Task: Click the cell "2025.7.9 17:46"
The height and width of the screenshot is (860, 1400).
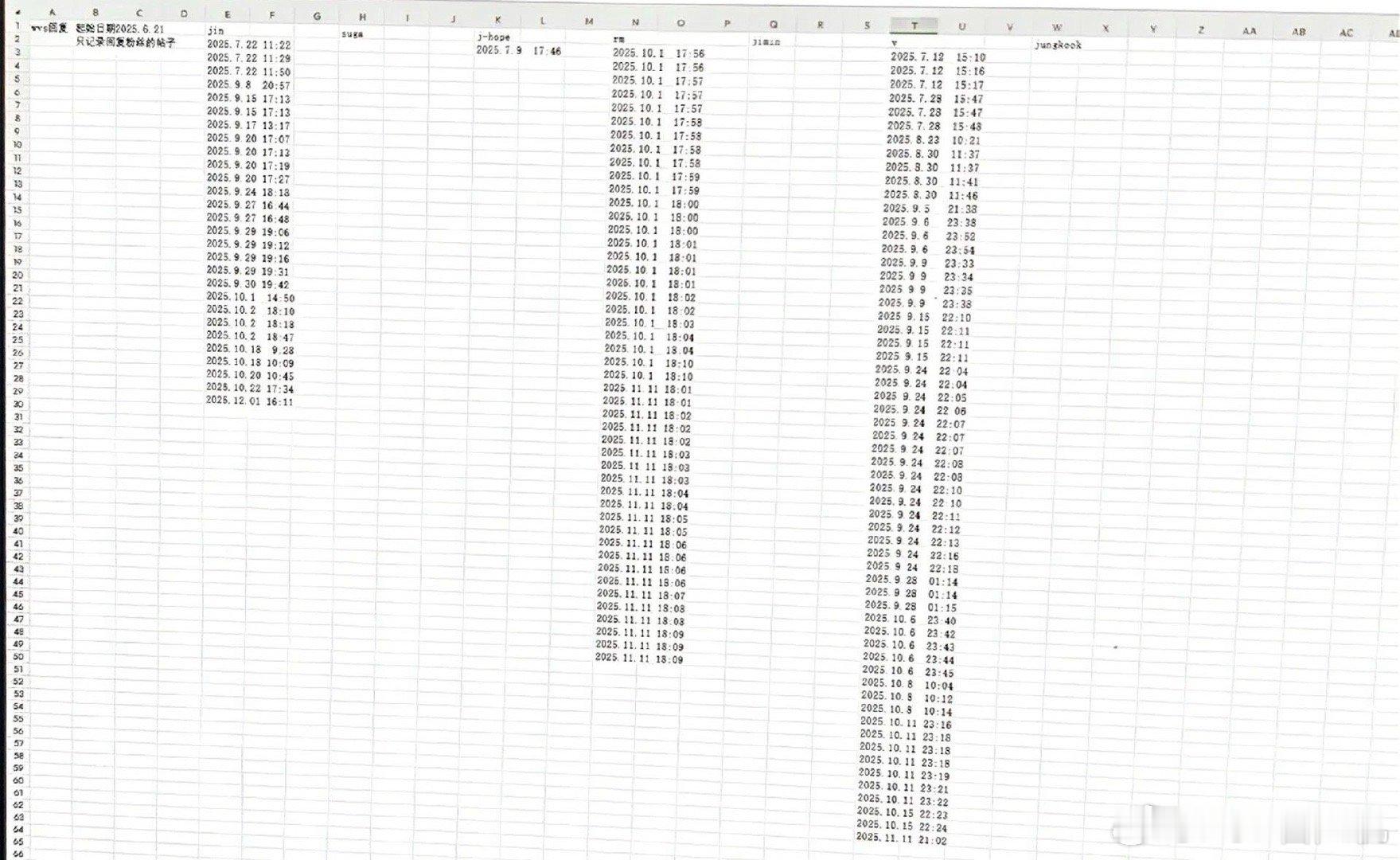Action: pyautogui.click(x=518, y=51)
